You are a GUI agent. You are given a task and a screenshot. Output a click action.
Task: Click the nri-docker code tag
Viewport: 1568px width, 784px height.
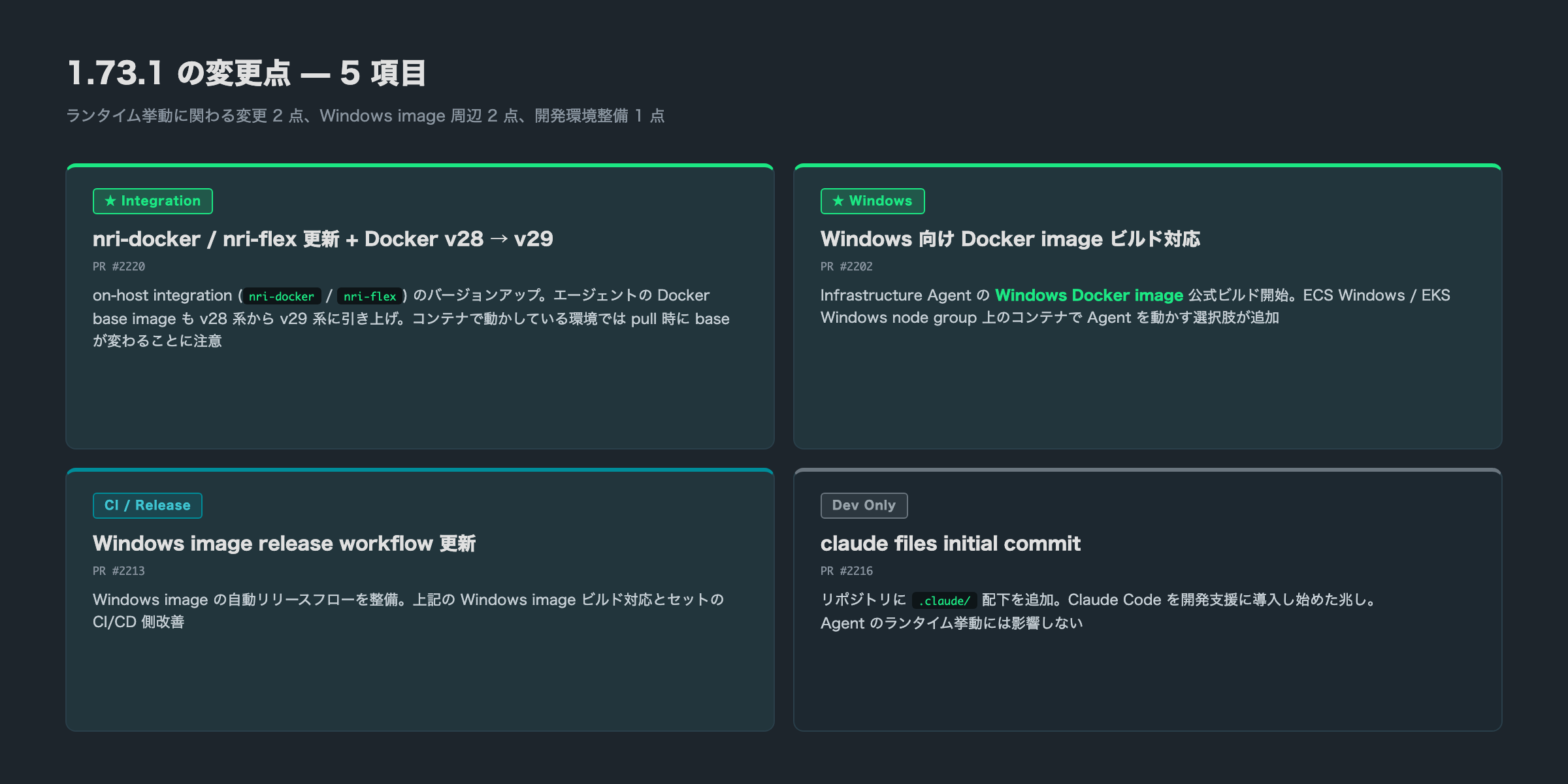coord(282,296)
